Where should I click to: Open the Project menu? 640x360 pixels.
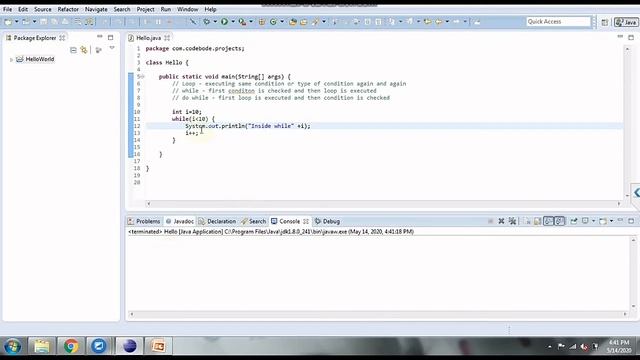coord(145,9)
